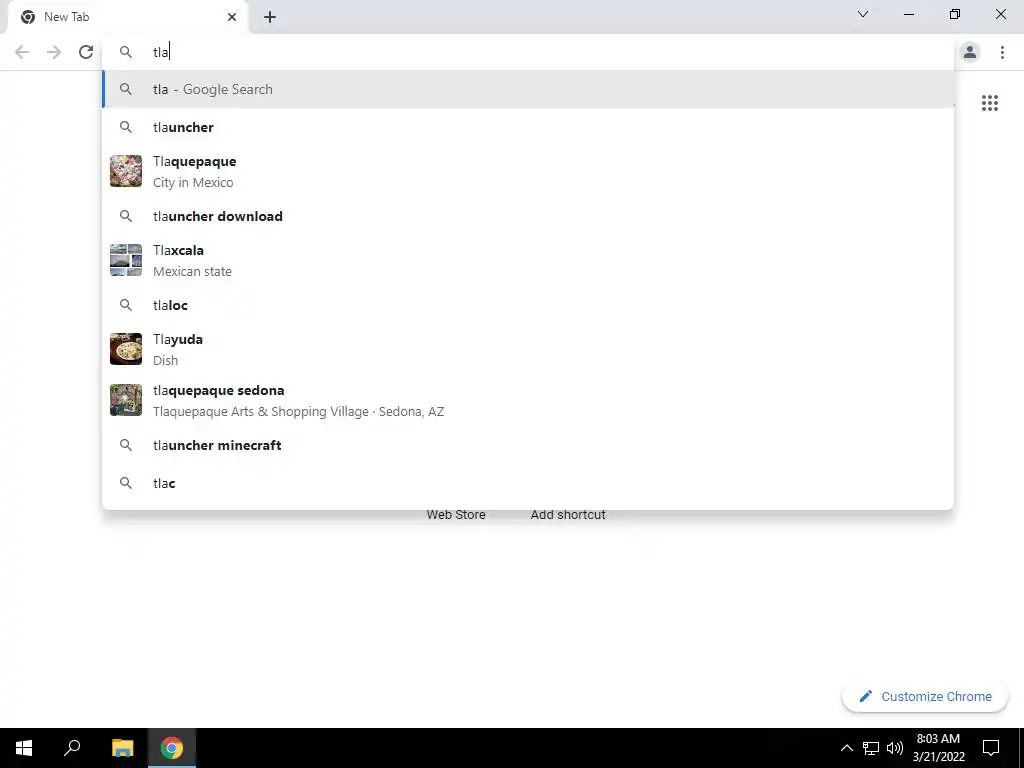This screenshot has width=1024, height=768.
Task: Open the Web Store shortcut
Action: (x=456, y=515)
